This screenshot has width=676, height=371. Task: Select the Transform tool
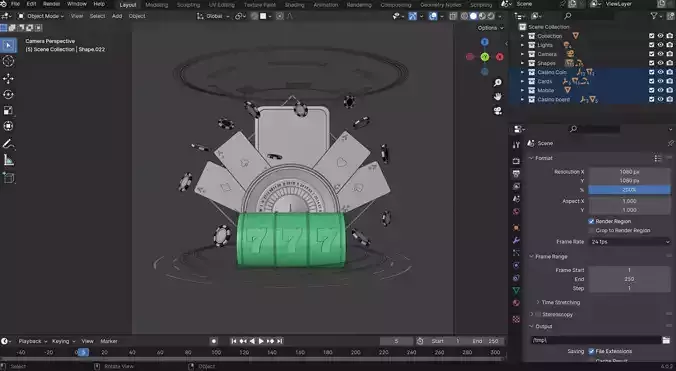click(x=8, y=126)
